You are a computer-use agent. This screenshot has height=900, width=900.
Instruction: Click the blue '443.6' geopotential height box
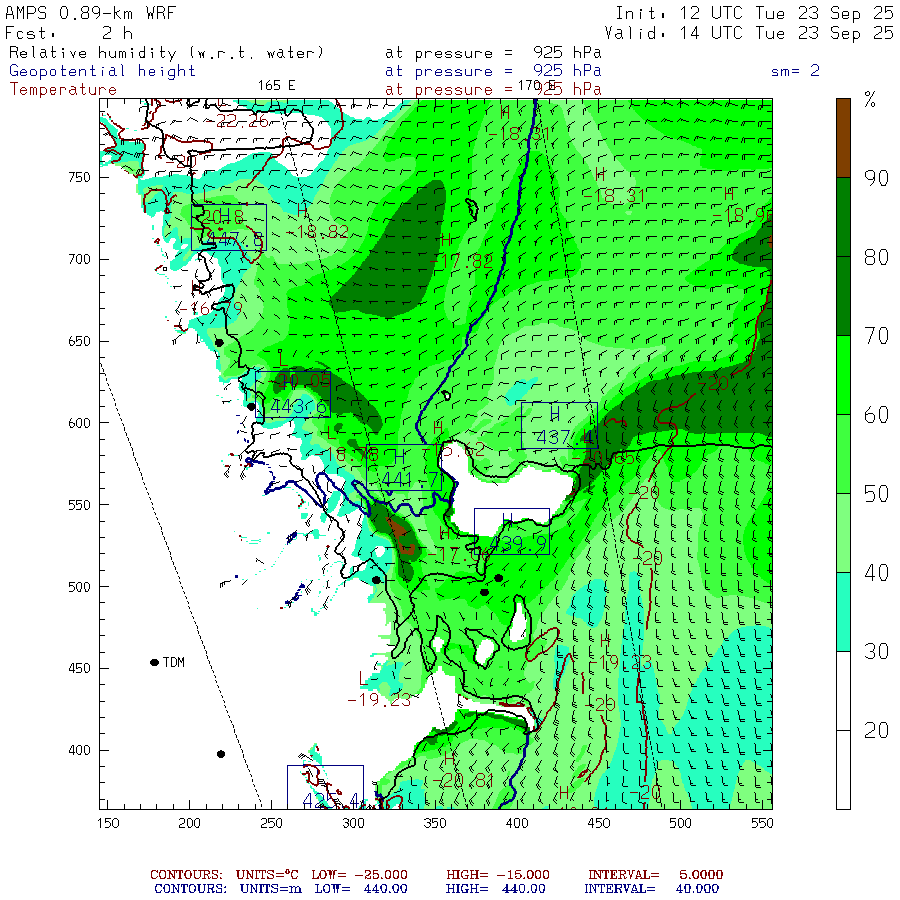coord(293,394)
